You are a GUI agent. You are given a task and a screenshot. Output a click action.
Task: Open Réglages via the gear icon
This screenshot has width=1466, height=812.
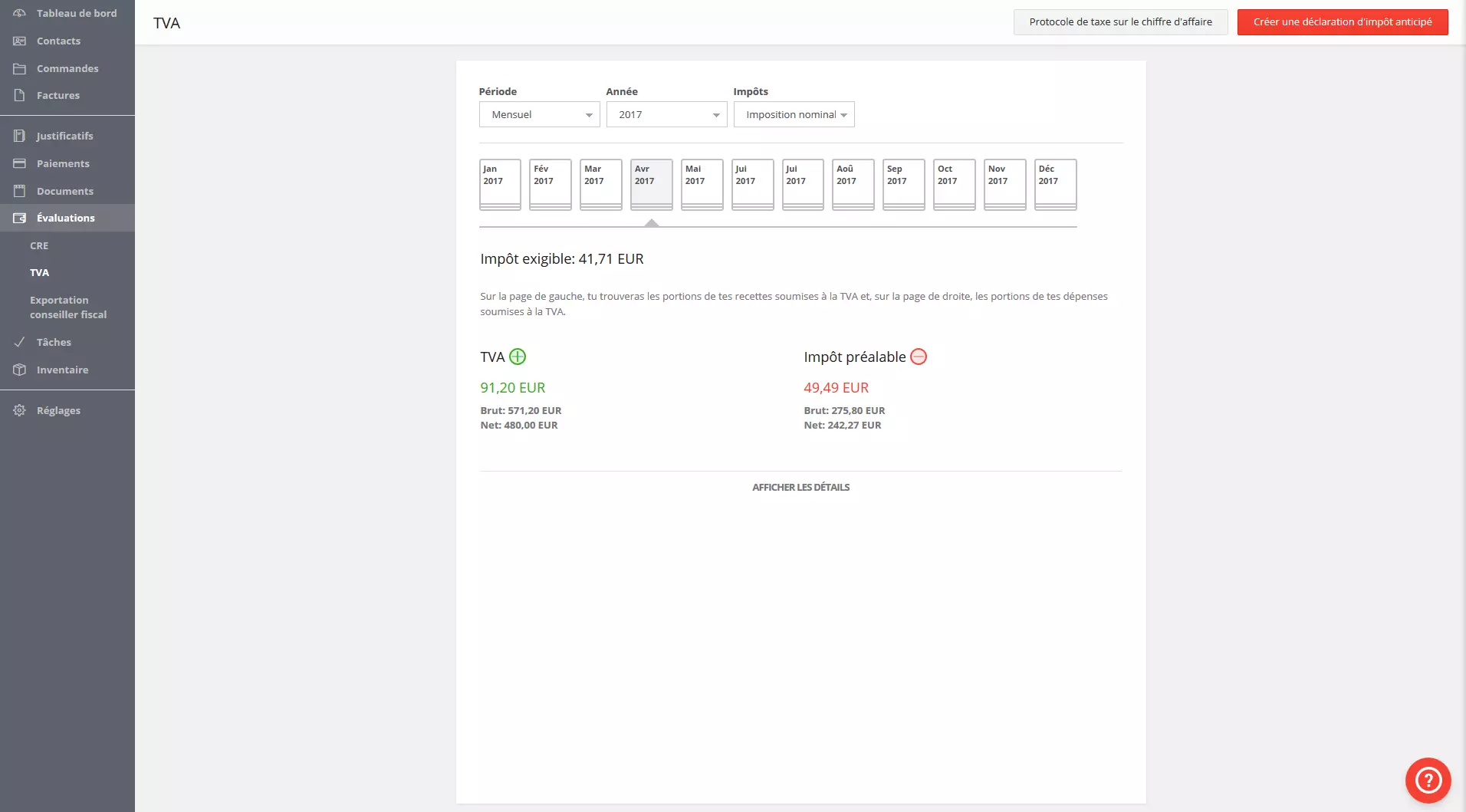20,410
